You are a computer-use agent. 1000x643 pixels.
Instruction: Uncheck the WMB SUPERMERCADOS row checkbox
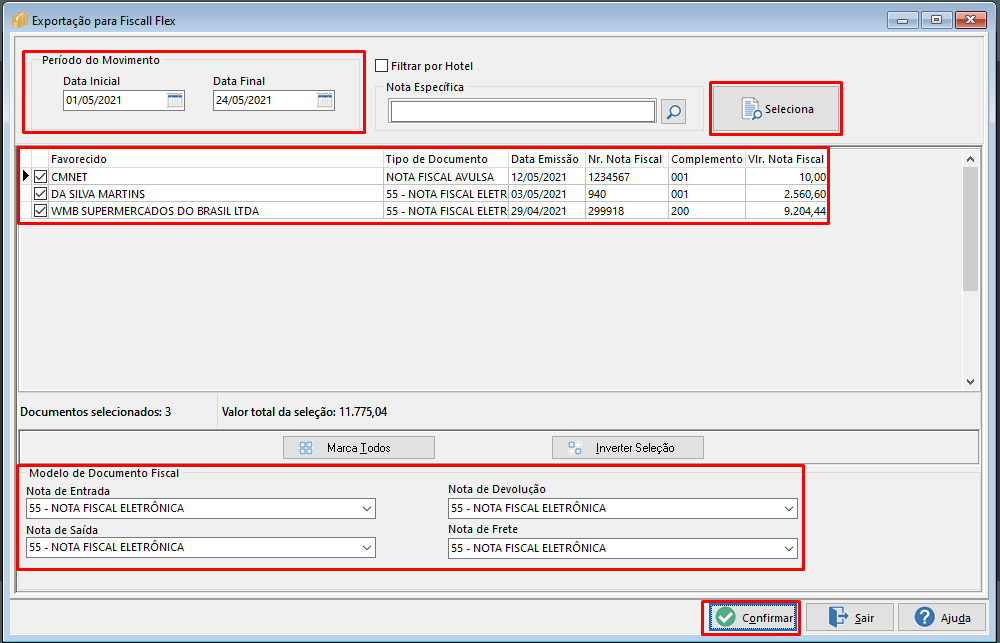pyautogui.click(x=40, y=211)
